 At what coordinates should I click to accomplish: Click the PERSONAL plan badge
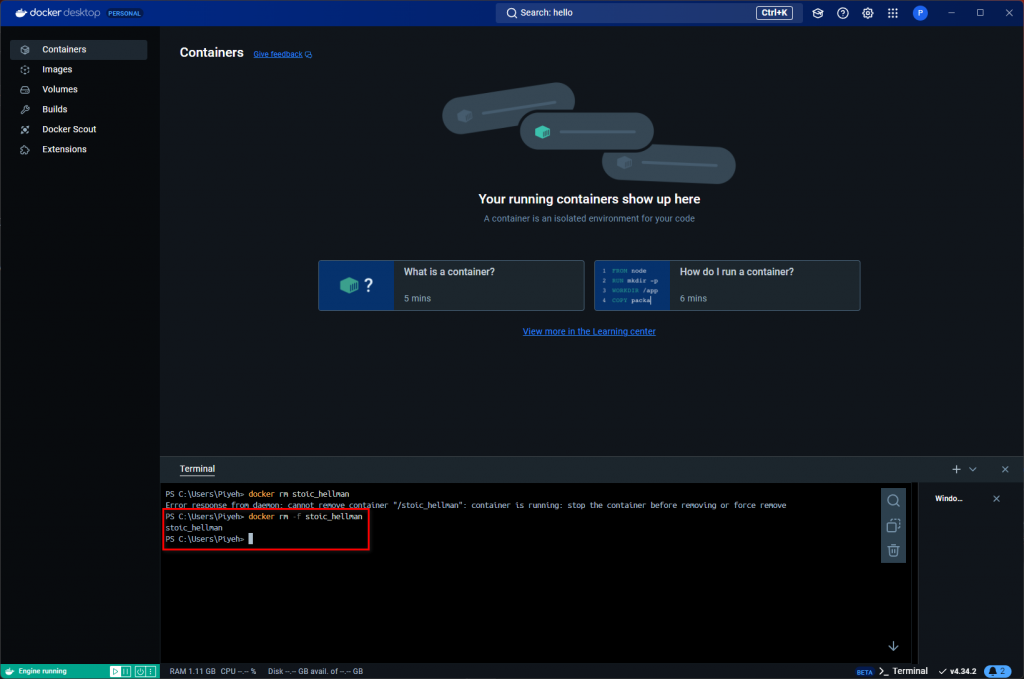pos(124,13)
